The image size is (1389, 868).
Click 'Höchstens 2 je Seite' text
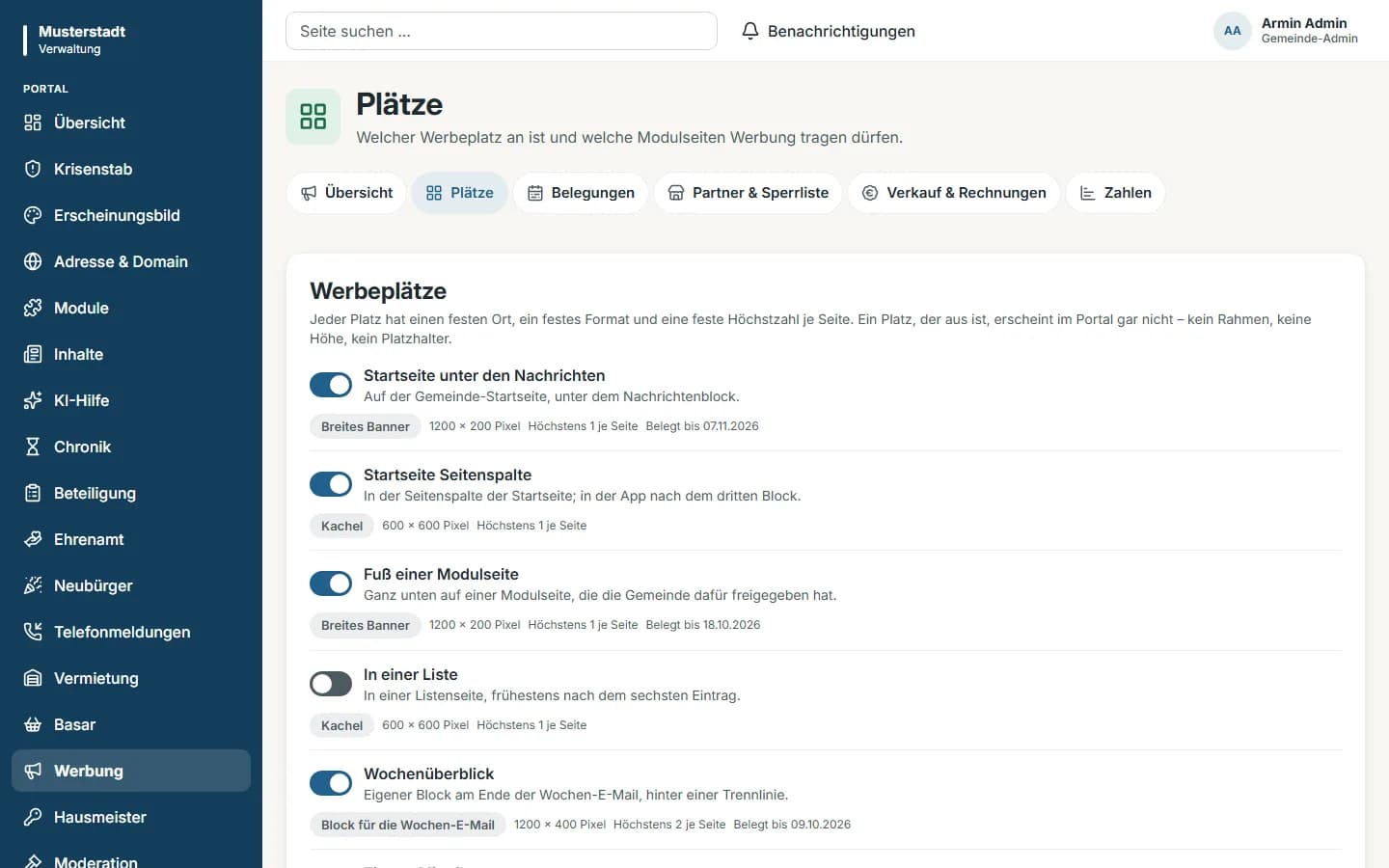tap(669, 825)
